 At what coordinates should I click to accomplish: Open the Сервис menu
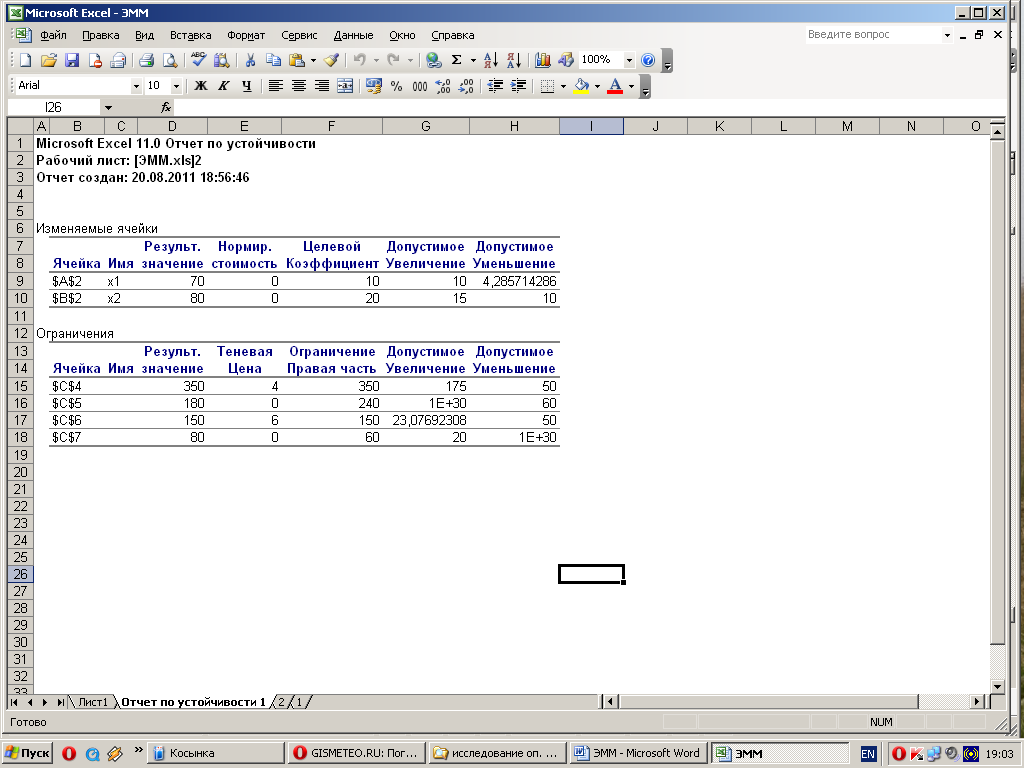pyautogui.click(x=299, y=35)
